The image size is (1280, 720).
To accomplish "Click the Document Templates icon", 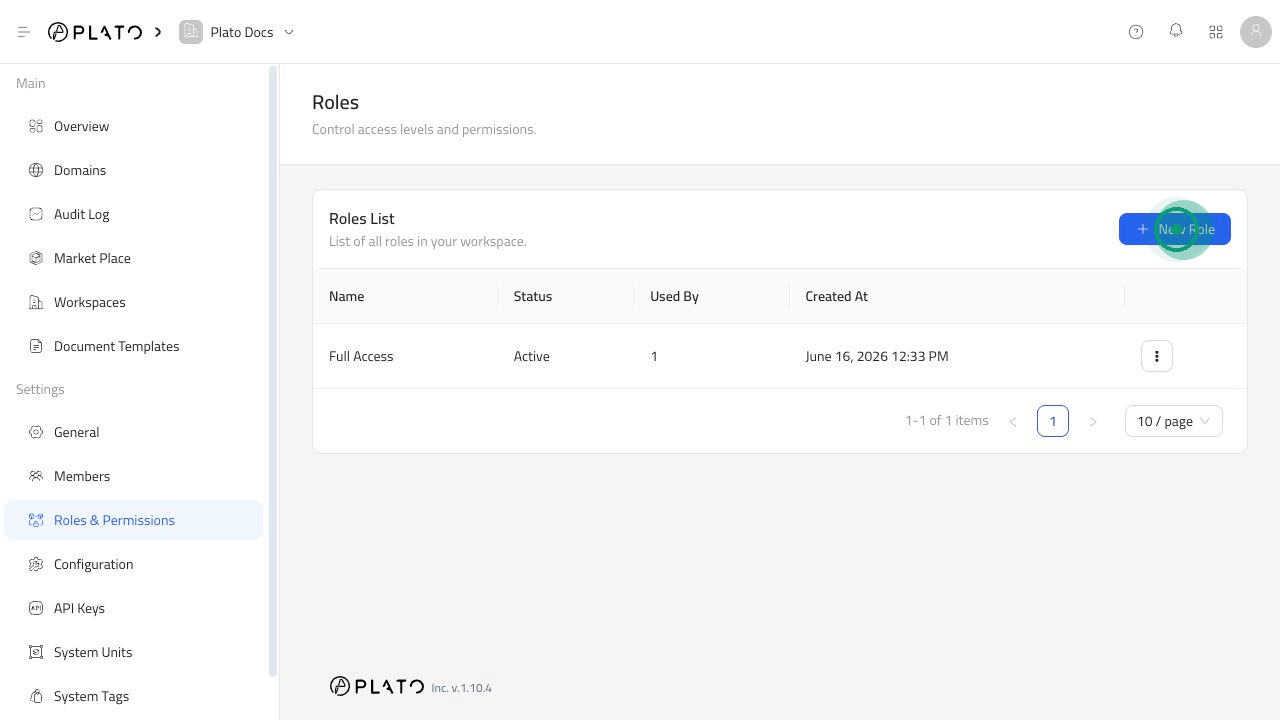I will (x=36, y=346).
